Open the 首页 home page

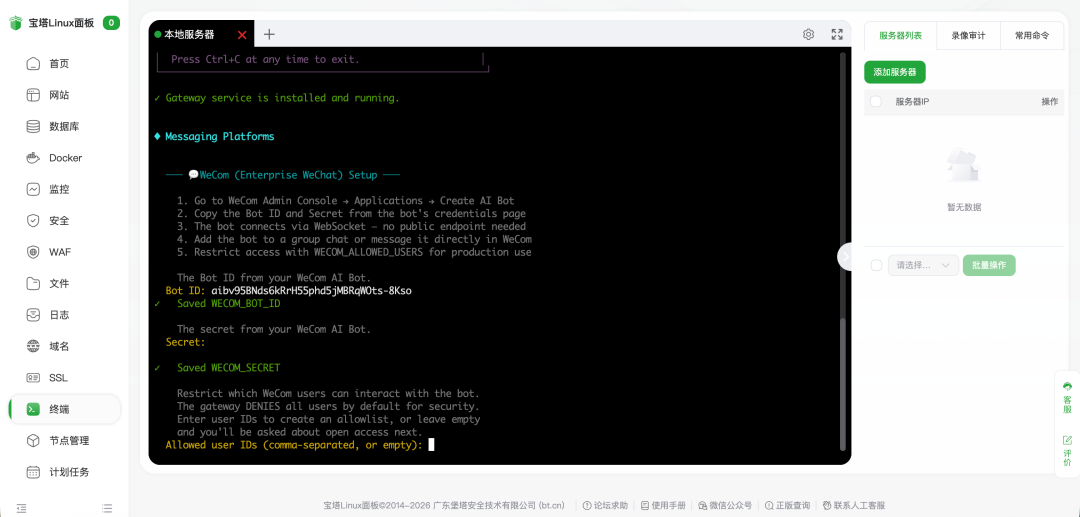click(64, 64)
